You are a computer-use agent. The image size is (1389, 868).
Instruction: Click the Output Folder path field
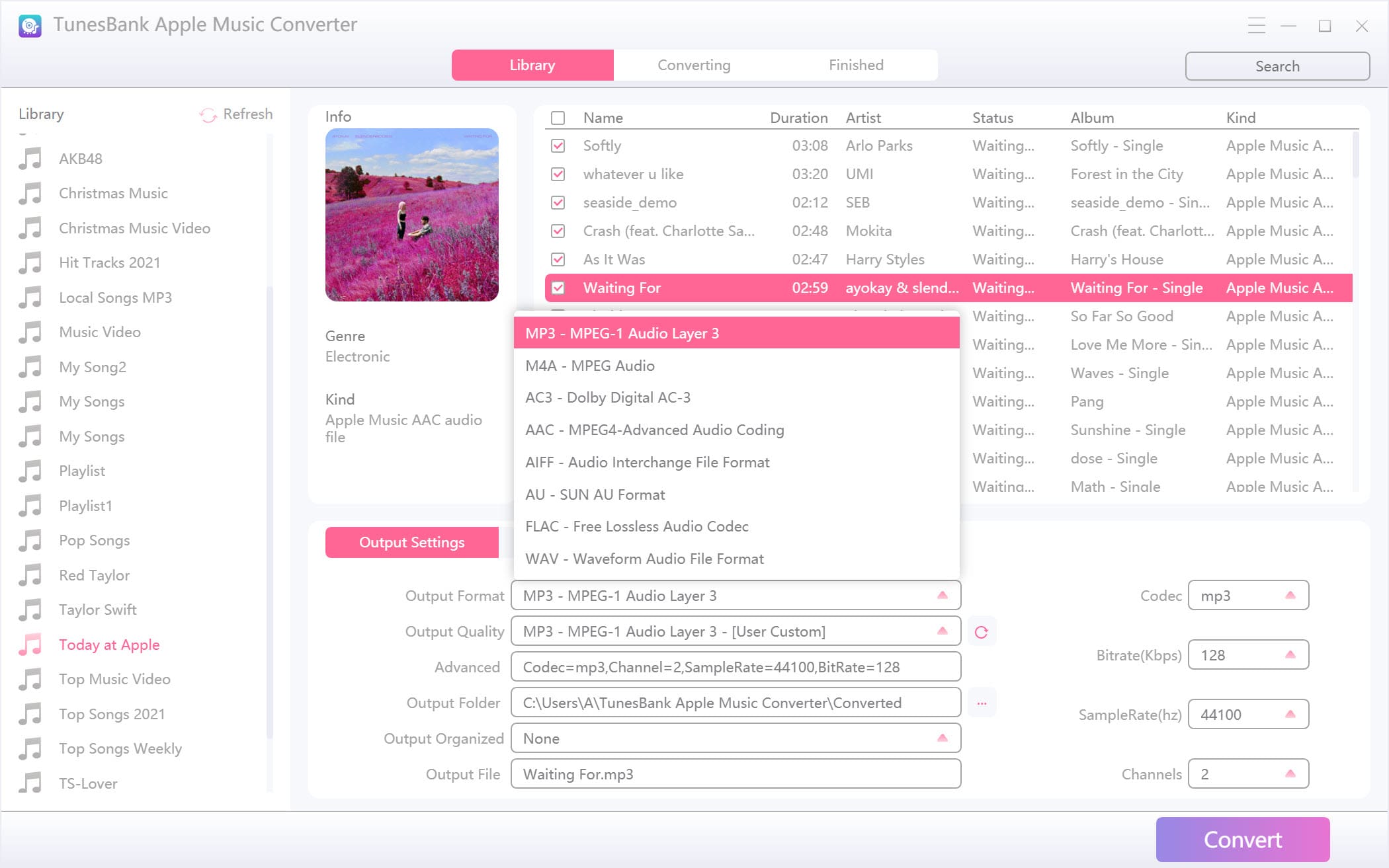736,703
